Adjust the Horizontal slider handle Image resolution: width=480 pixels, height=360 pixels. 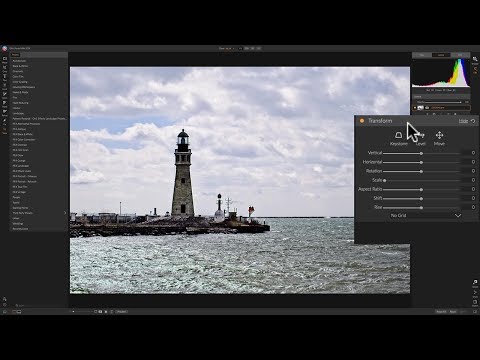[421, 162]
